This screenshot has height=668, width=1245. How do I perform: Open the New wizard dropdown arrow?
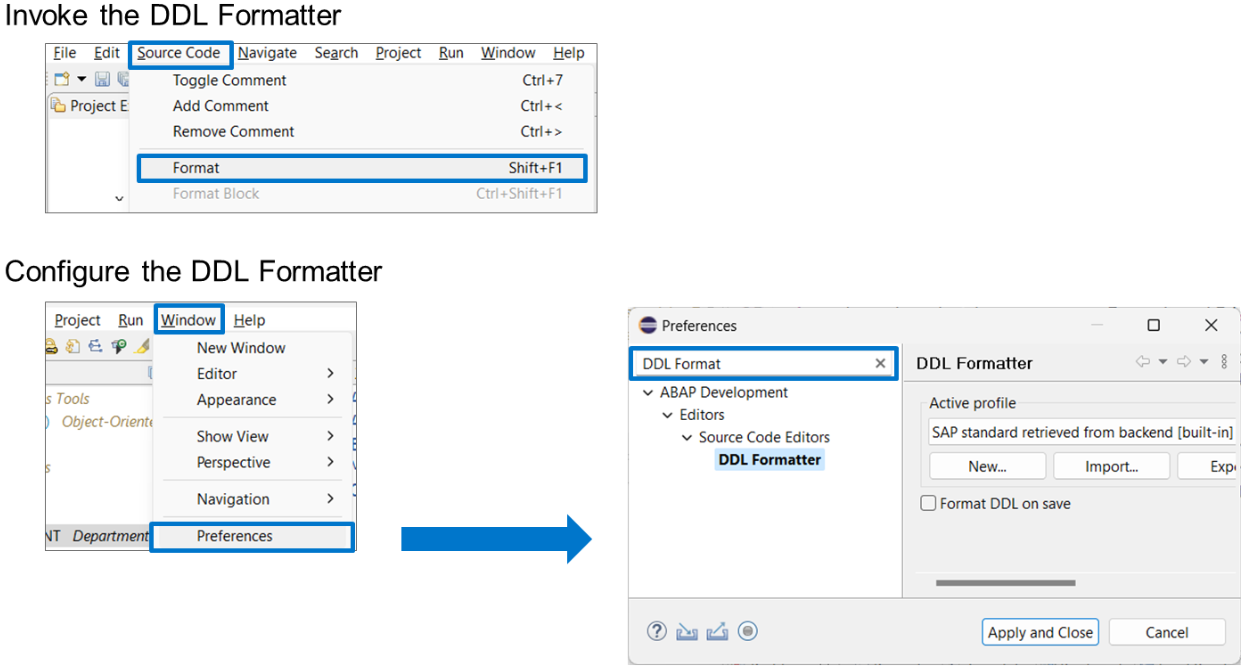pos(81,80)
